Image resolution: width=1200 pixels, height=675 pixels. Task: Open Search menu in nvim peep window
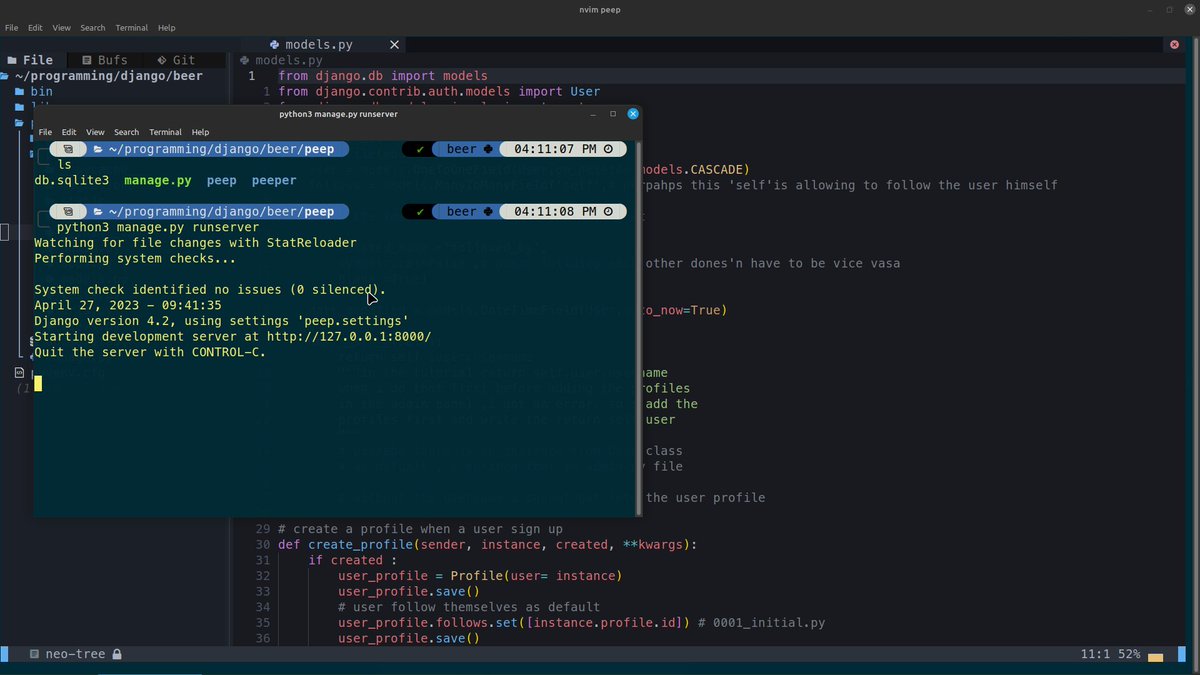coord(93,28)
